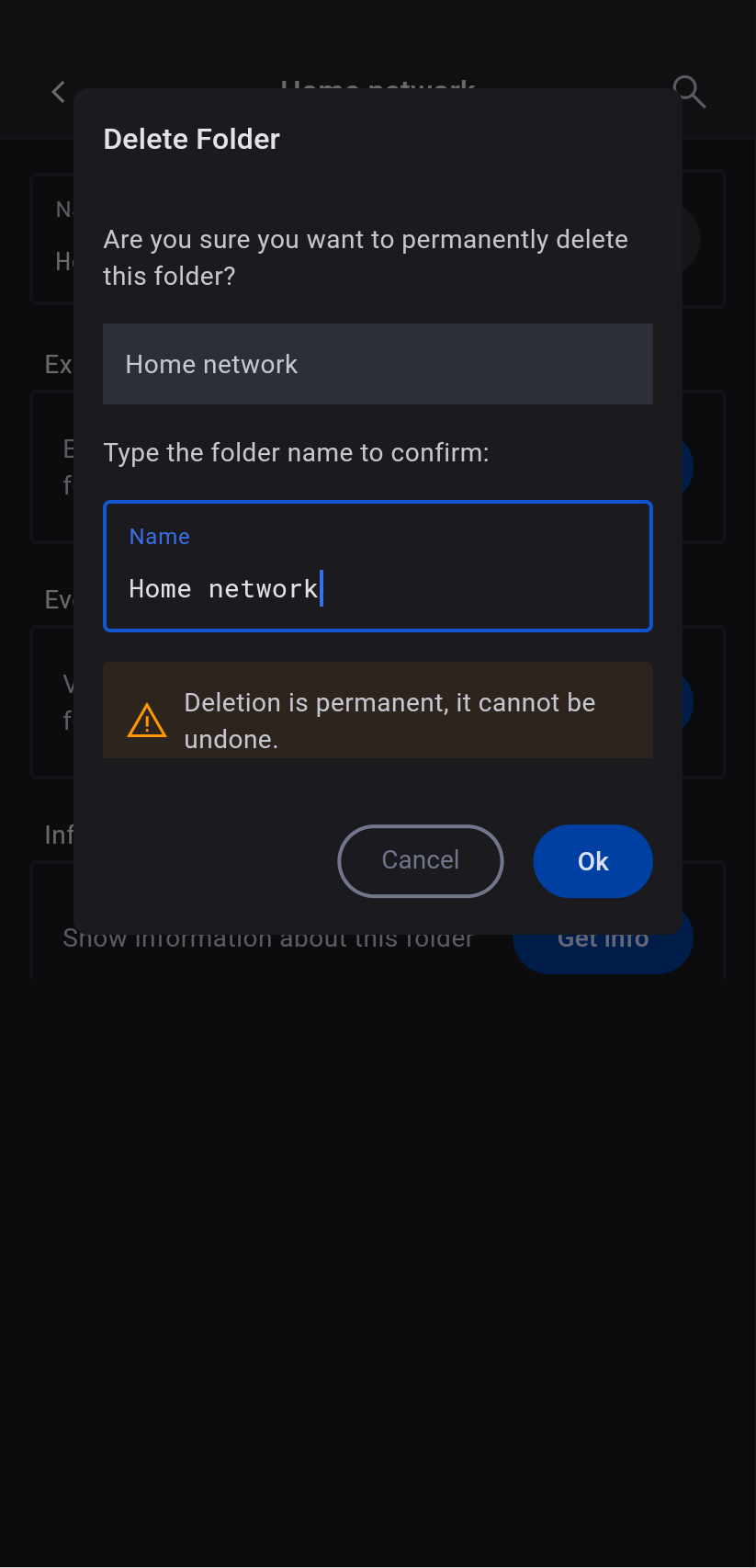This screenshot has width=756, height=1568.
Task: Click the read-only Home network folder box
Action: pyautogui.click(x=378, y=364)
